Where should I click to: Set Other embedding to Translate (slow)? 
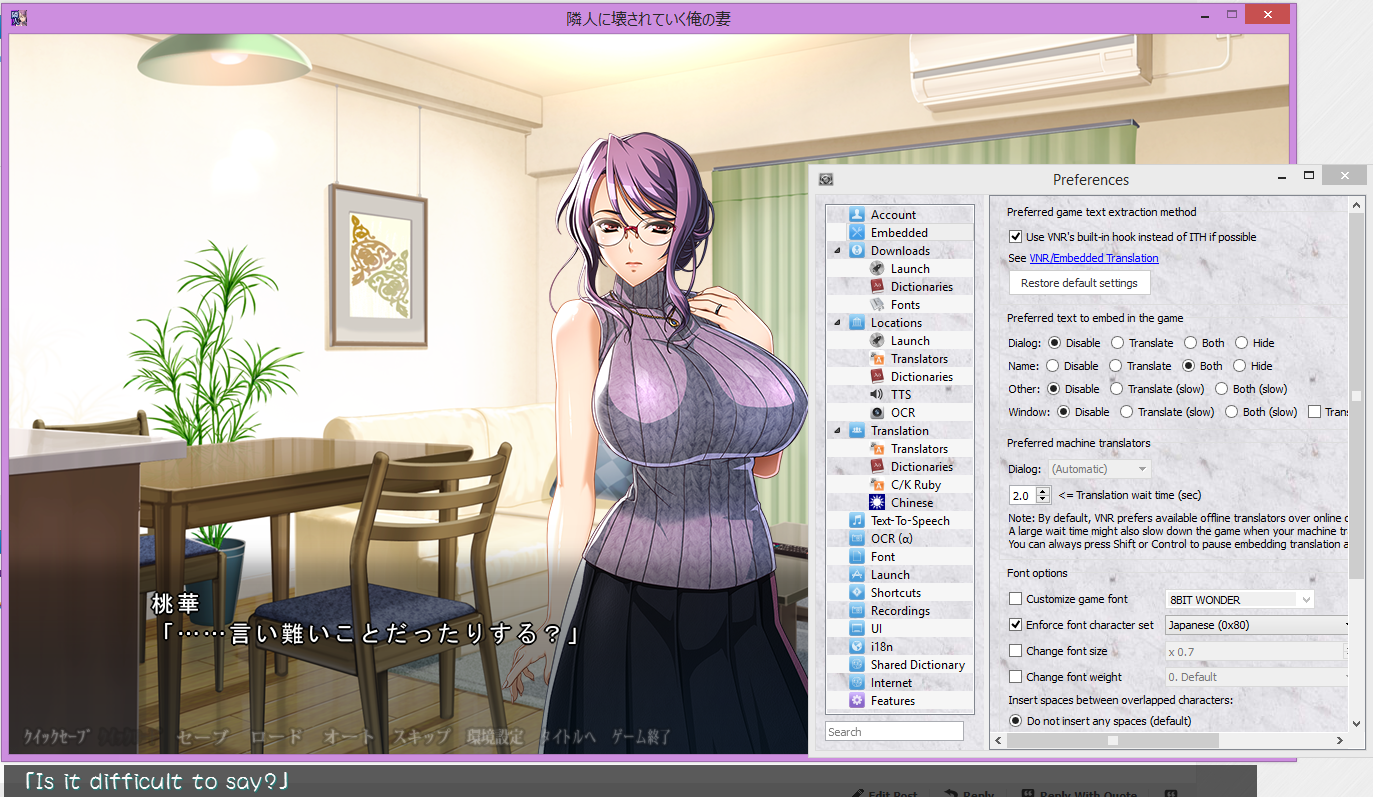(1117, 389)
